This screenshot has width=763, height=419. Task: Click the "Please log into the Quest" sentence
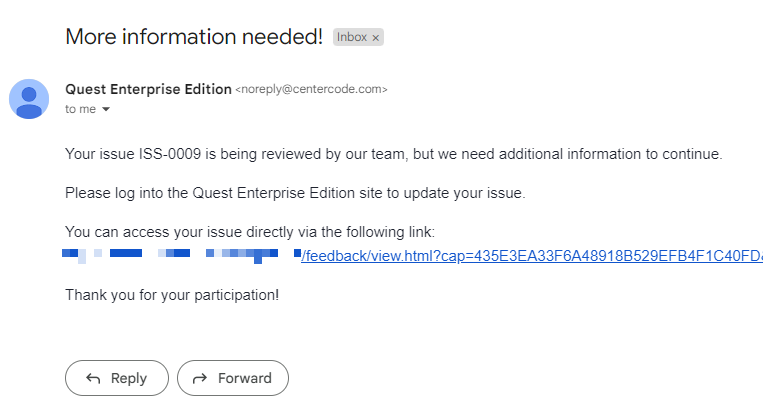[295, 193]
